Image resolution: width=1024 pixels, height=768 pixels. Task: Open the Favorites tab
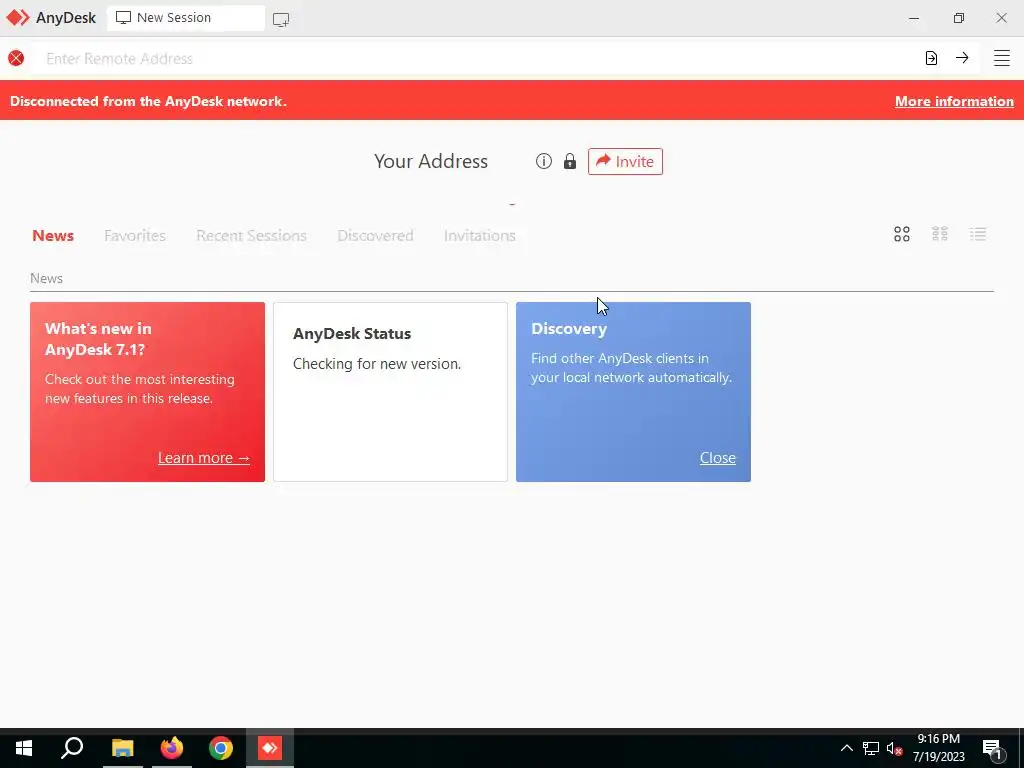(135, 235)
